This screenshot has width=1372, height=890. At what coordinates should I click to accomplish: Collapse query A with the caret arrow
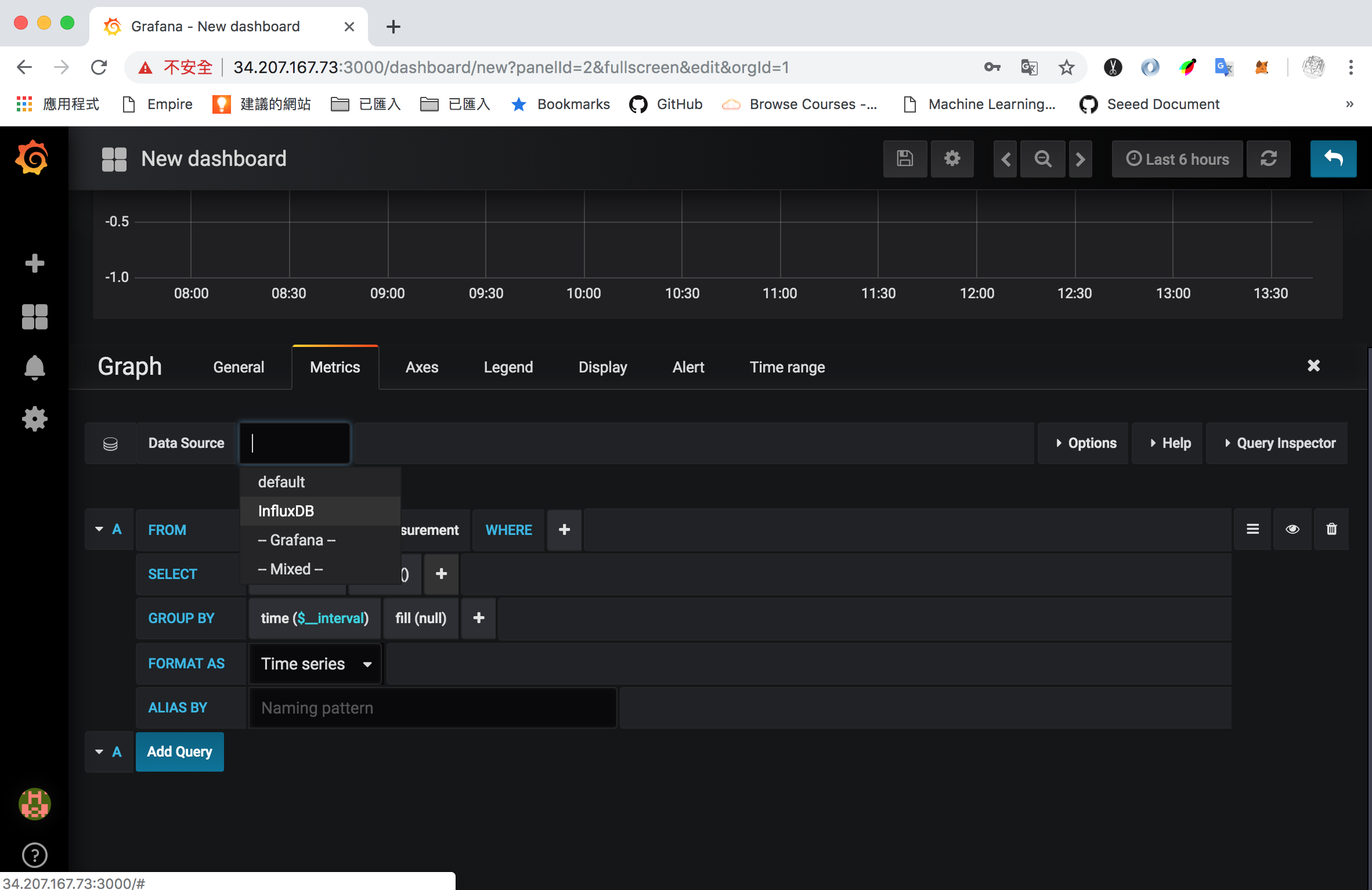(99, 529)
